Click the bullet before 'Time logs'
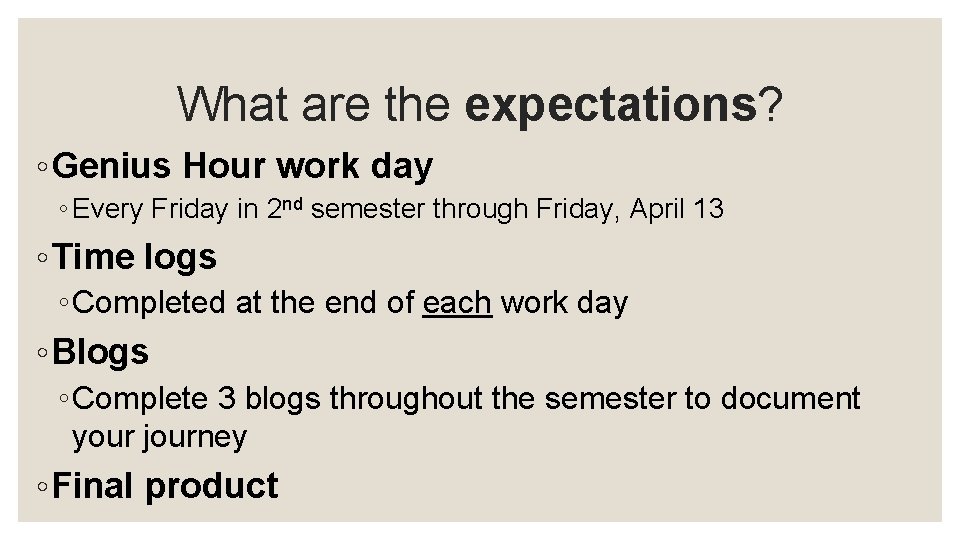Screen dimensions: 960x540 42,258
